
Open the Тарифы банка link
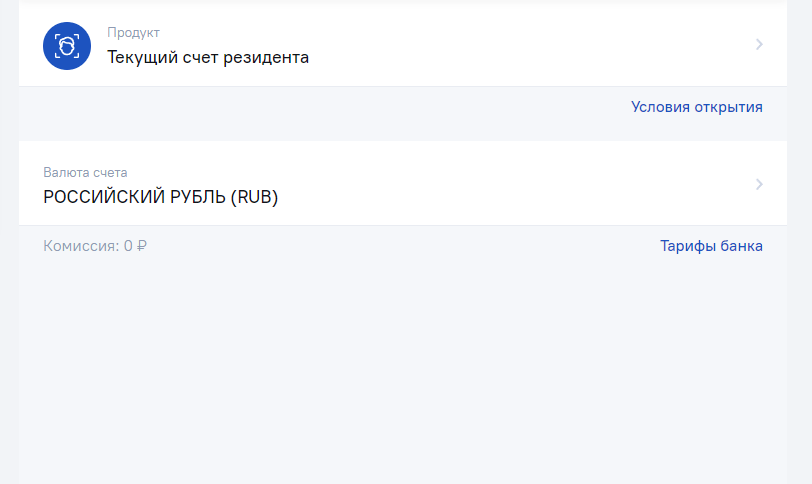click(711, 246)
